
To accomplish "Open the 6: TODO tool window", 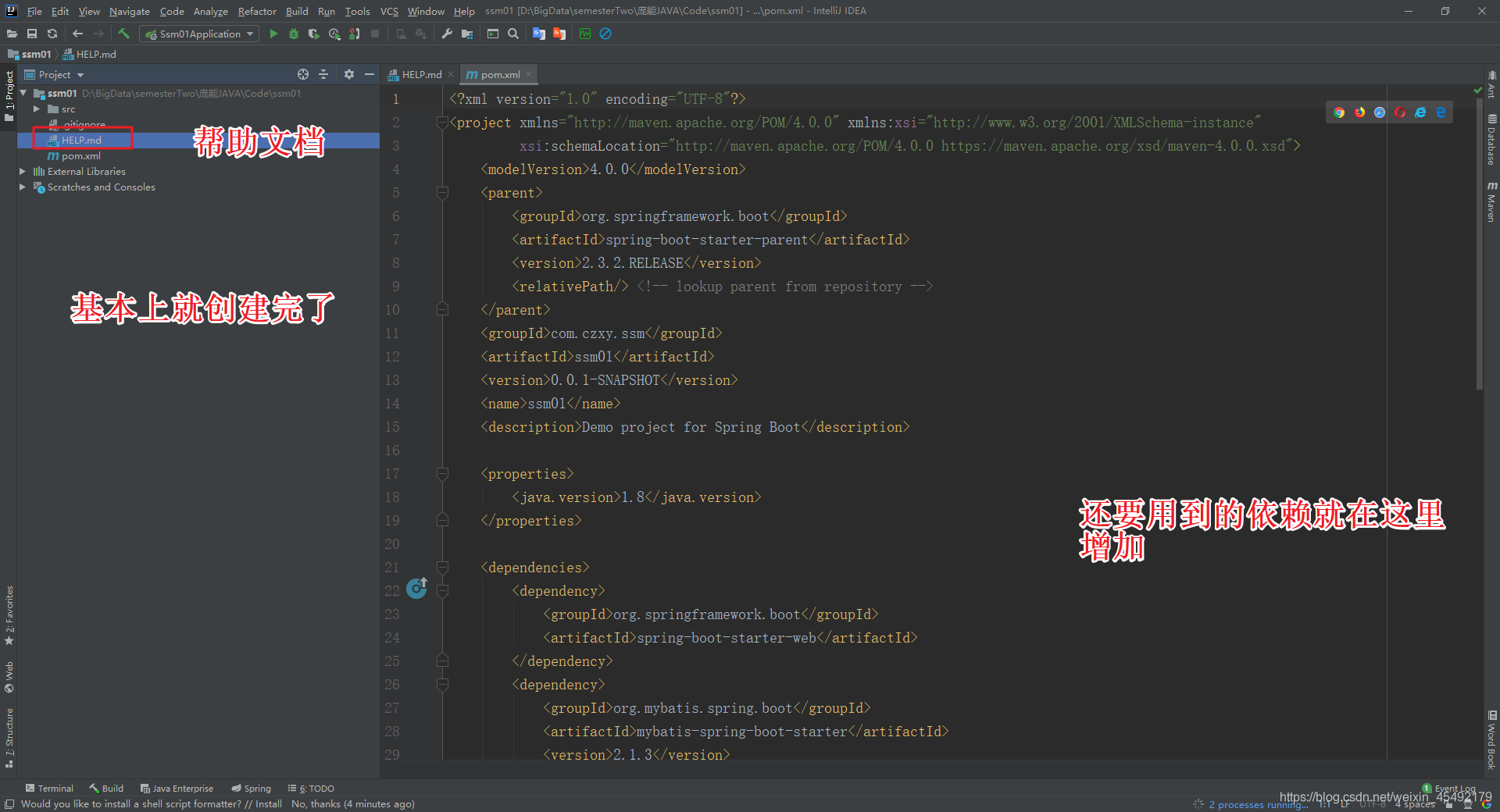I will 311,788.
